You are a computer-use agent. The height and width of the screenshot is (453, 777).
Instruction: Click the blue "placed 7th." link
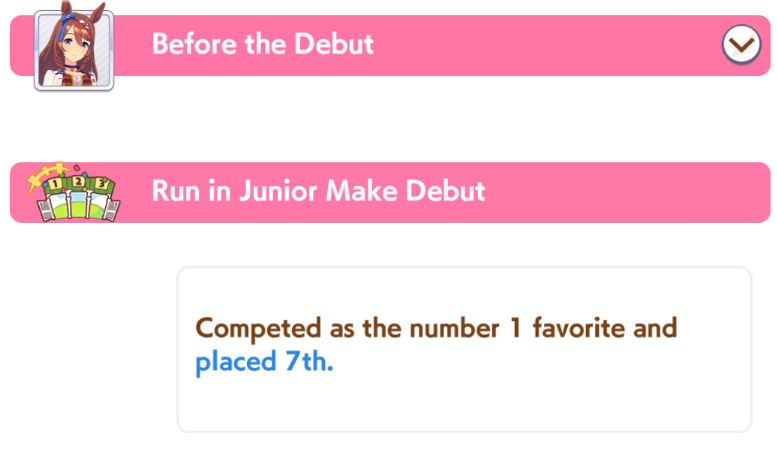tap(264, 362)
